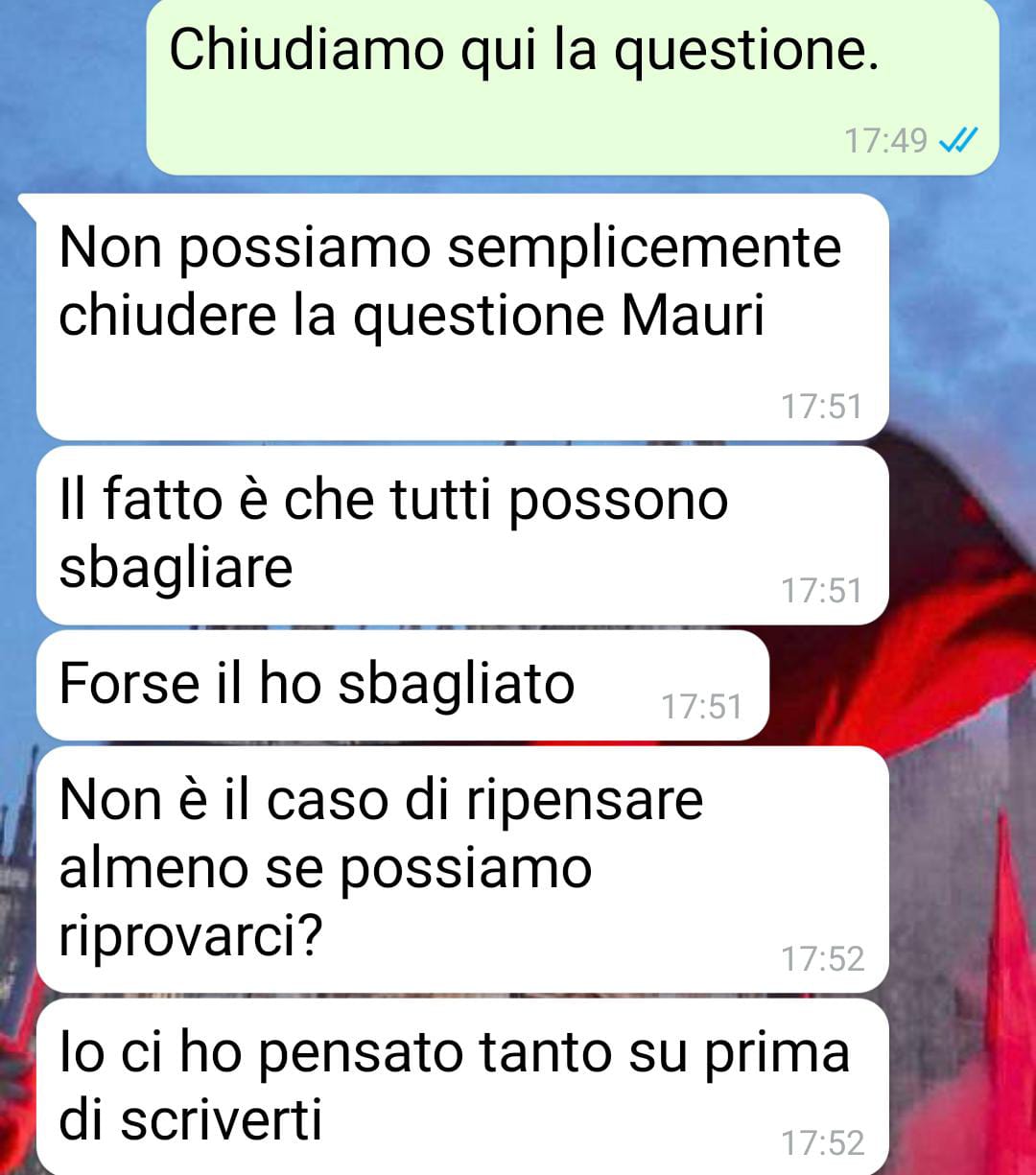Select the "Il fatto è che tutti possono" message
The height and width of the screenshot is (1175, 1036).
[462, 535]
